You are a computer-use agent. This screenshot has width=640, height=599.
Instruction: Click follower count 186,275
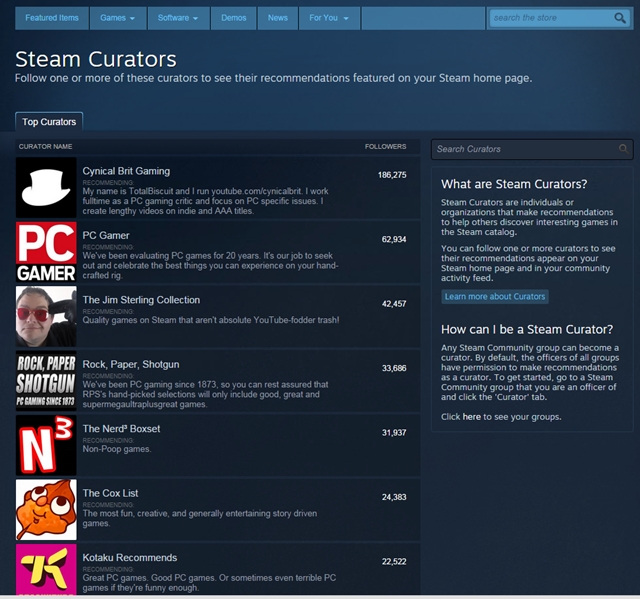point(392,175)
